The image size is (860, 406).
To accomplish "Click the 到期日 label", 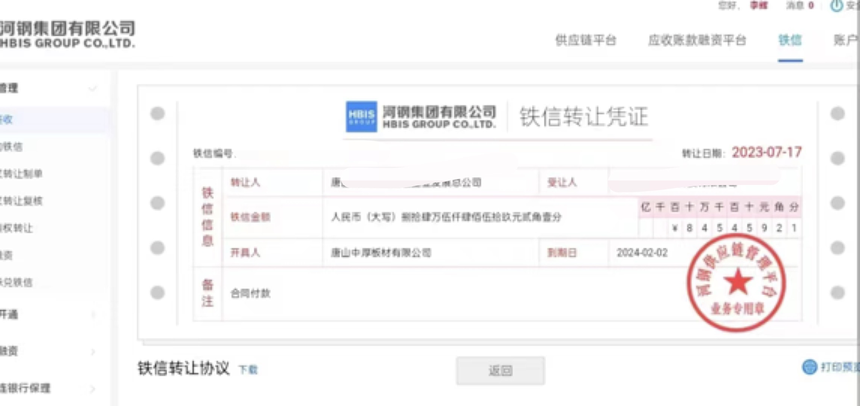I will click(x=562, y=253).
